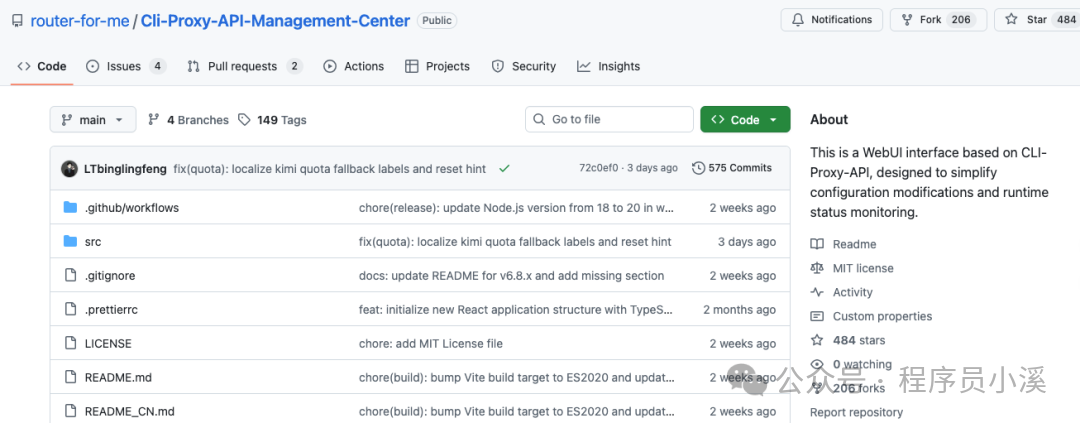Open the Actions tab
The height and width of the screenshot is (423, 1080).
(354, 66)
